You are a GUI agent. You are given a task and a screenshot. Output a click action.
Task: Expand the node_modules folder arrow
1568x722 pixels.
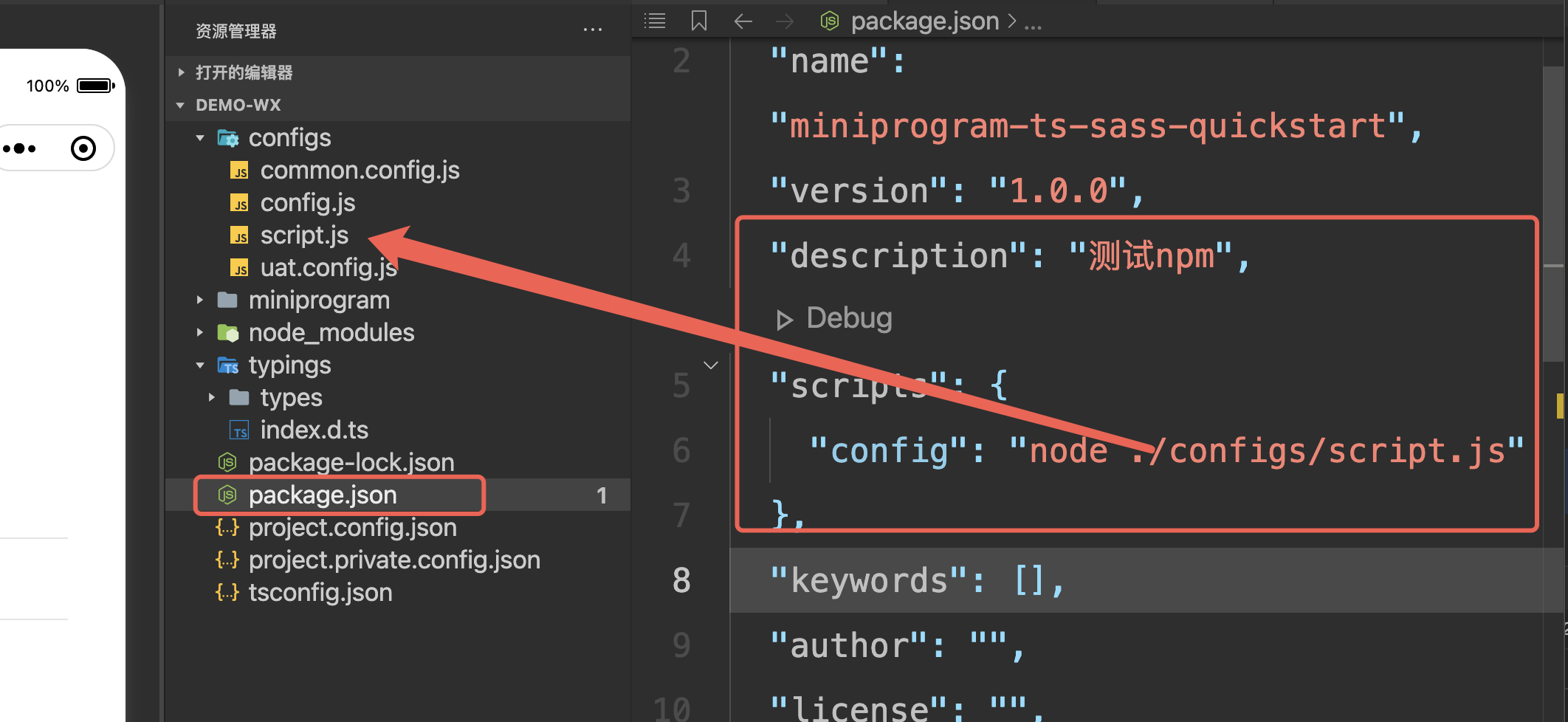click(200, 332)
